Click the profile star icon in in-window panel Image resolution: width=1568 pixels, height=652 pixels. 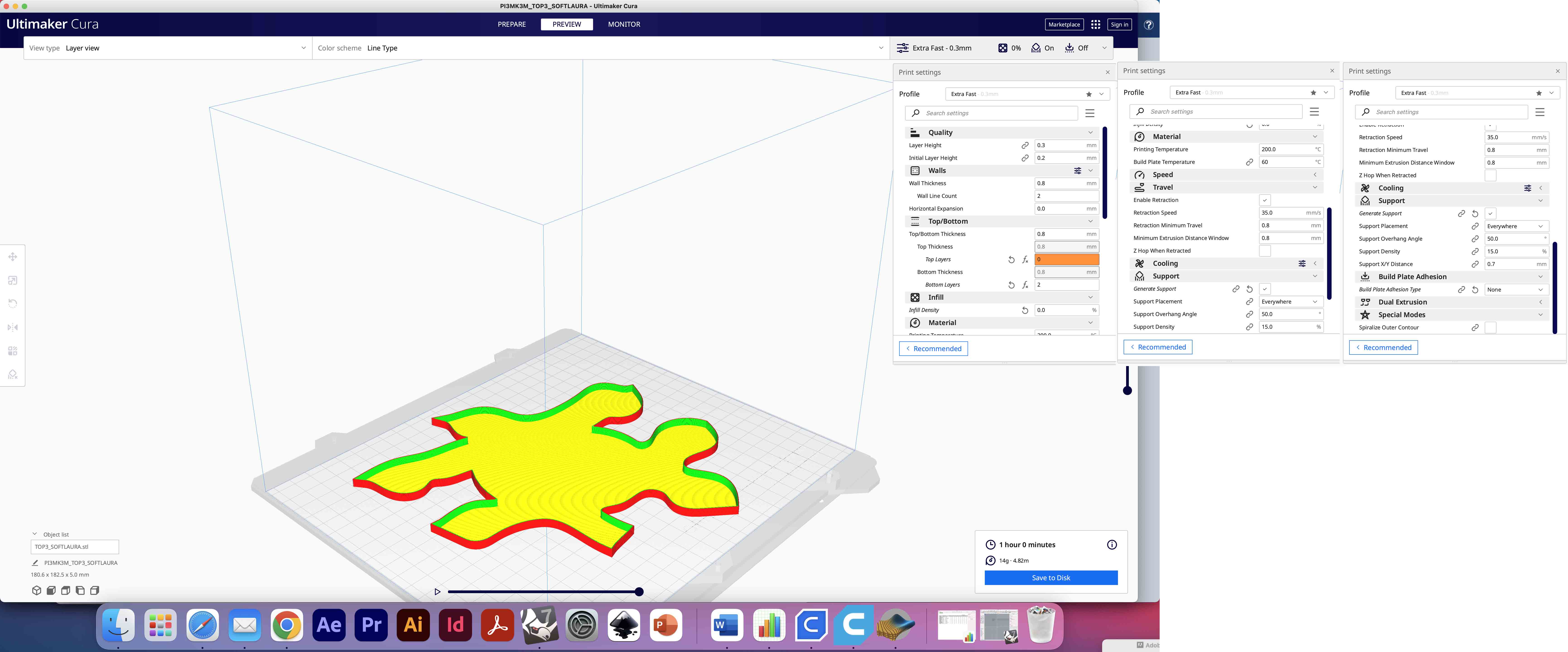pos(1089,94)
